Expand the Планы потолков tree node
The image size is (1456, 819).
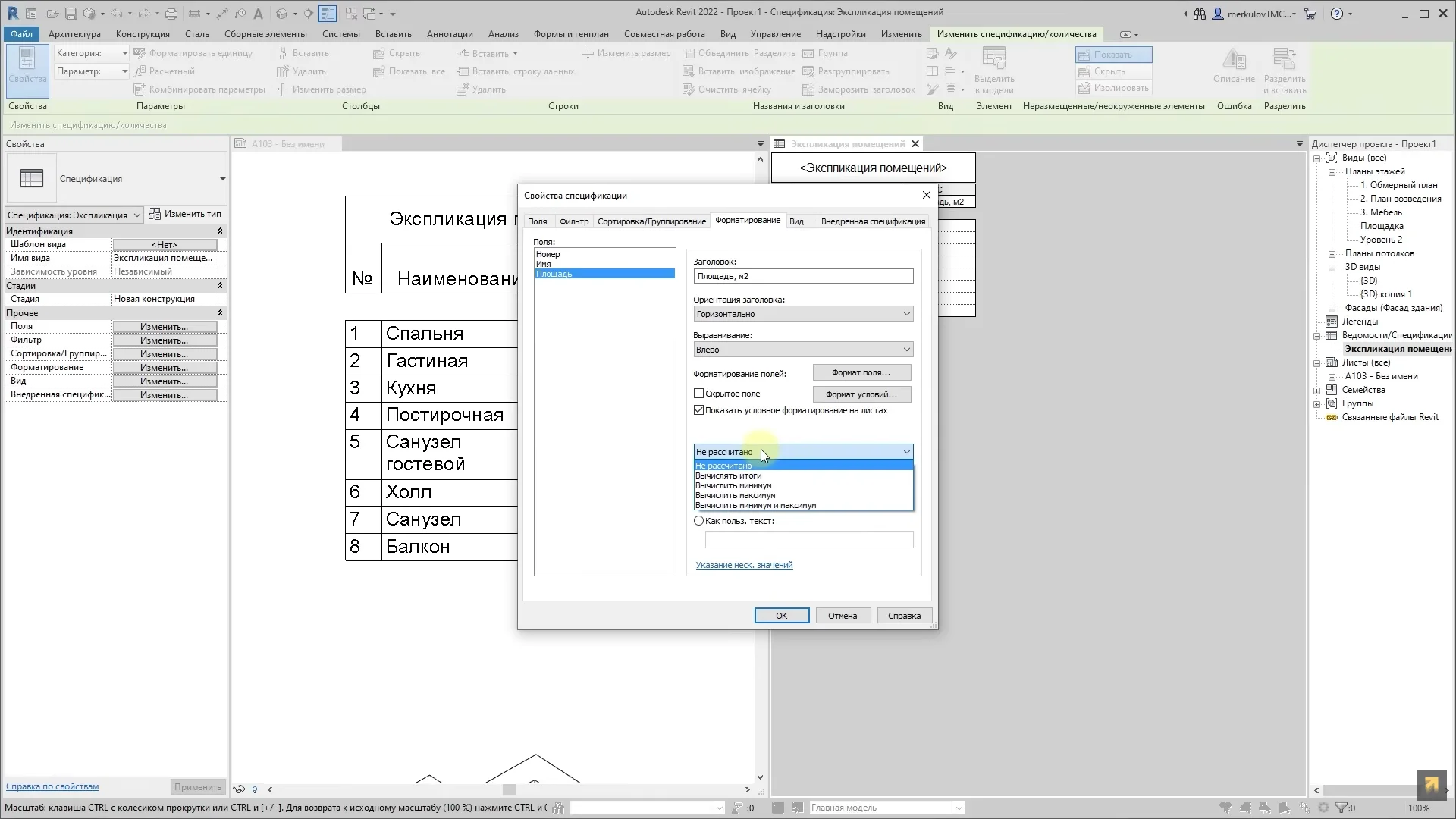pos(1332,254)
